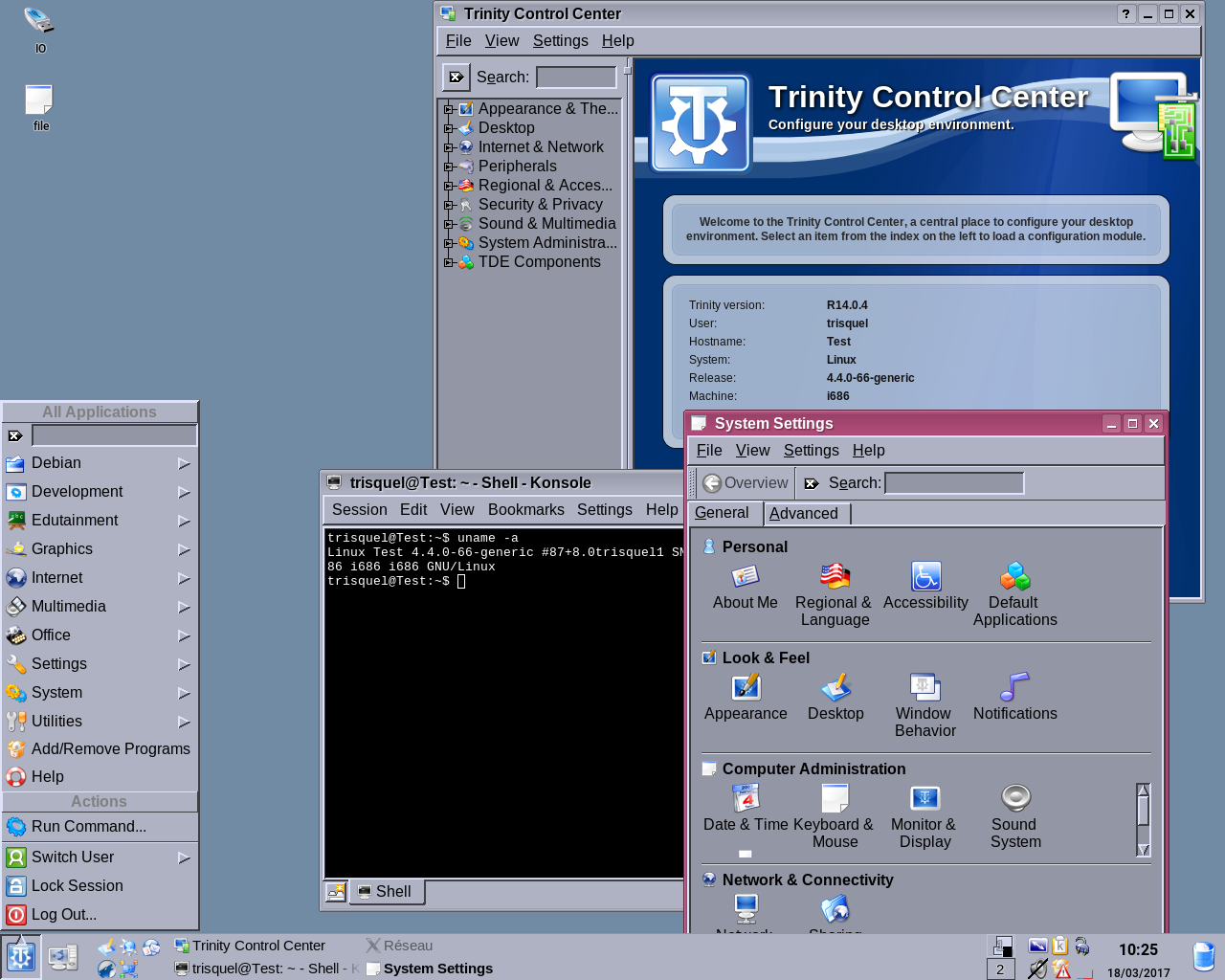Viewport: 1225px width, 980px height.
Task: Open Date & Time settings
Action: (x=746, y=810)
